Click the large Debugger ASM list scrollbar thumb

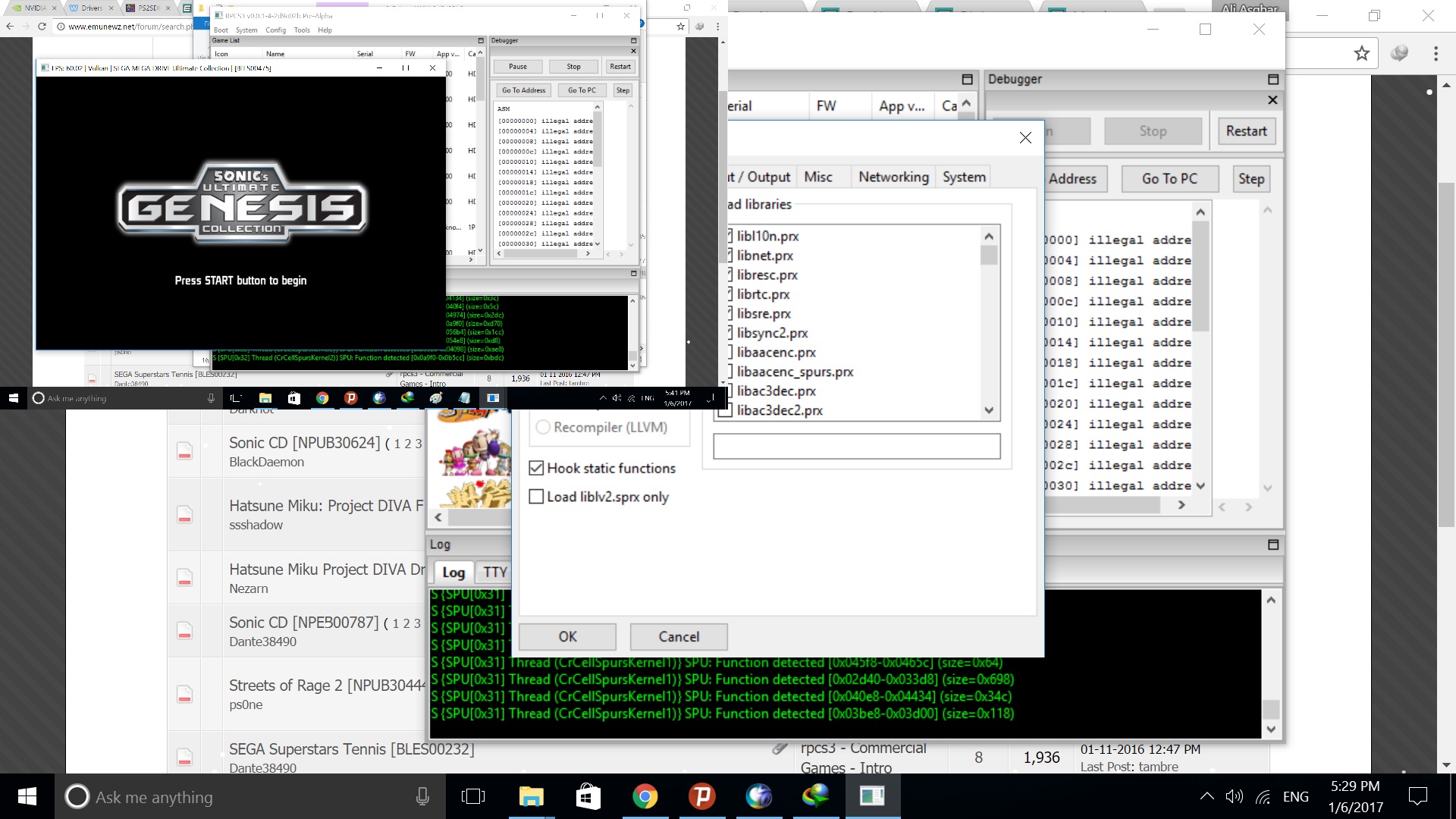pyautogui.click(x=1200, y=277)
